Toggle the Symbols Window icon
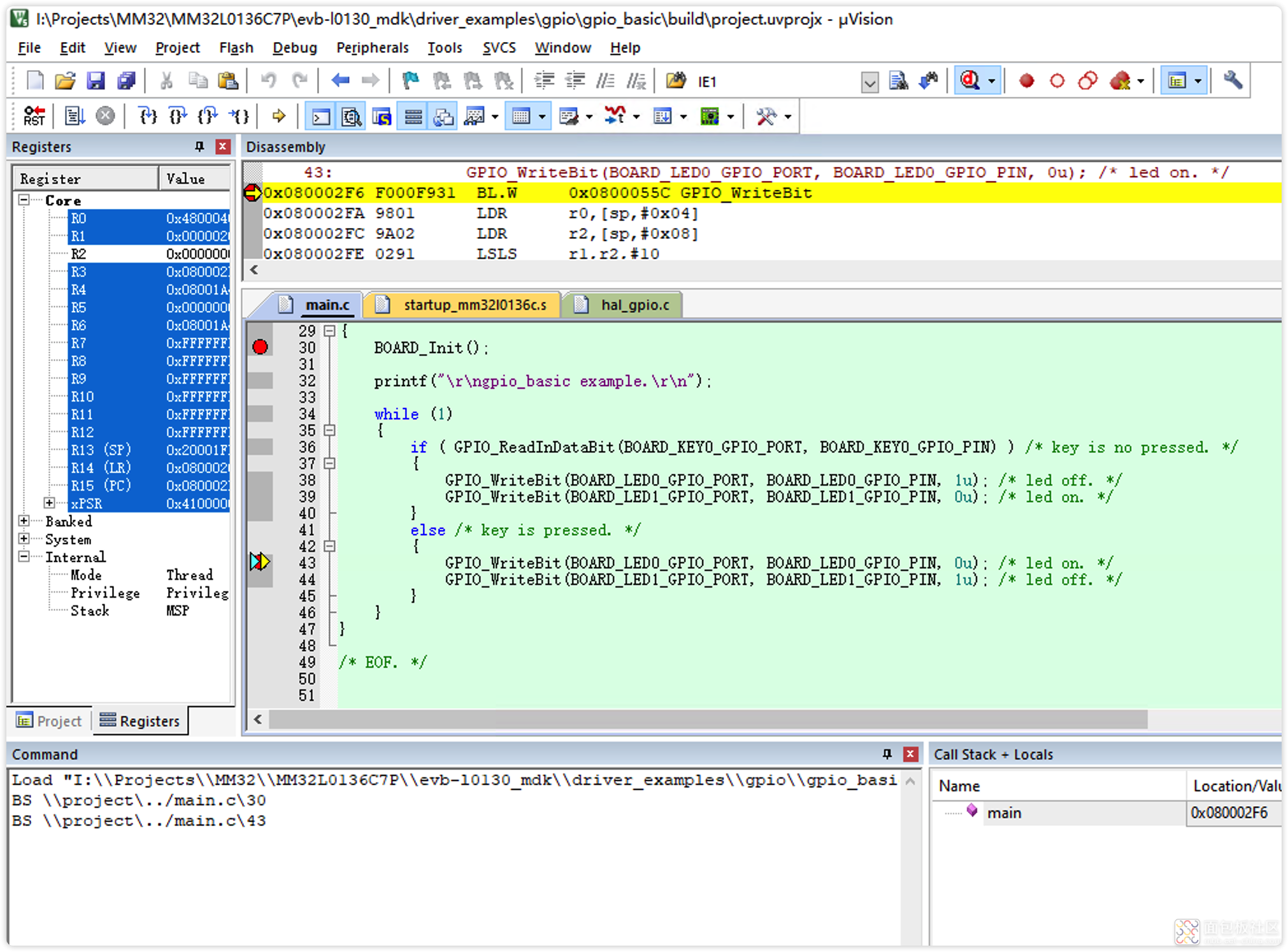Screen dimensions: 1288x952 click(x=382, y=117)
